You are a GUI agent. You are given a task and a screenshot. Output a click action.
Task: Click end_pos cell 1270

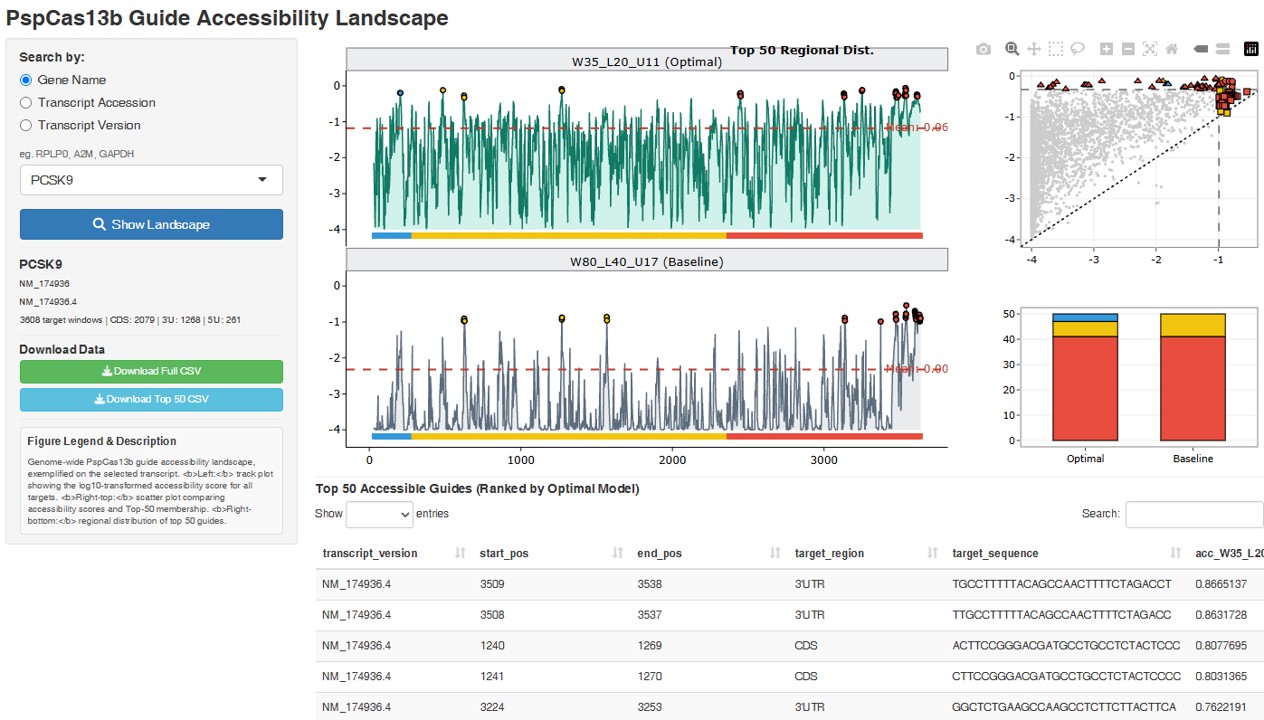tap(650, 677)
